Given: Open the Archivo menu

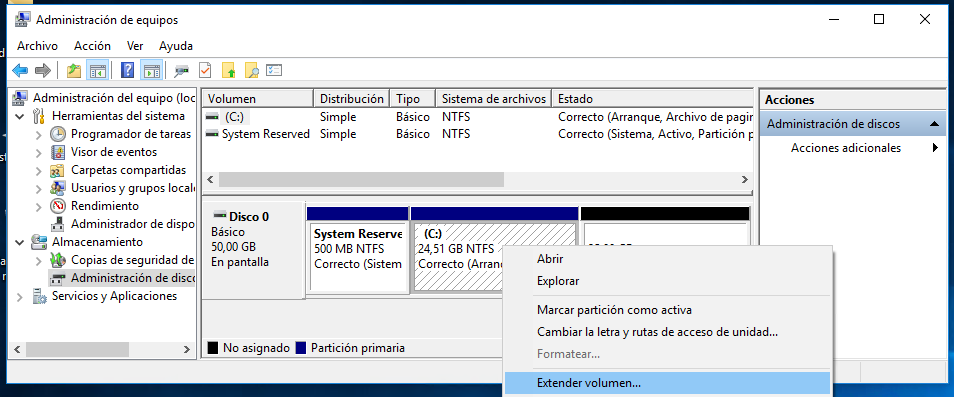Looking at the screenshot, I should click(37, 46).
